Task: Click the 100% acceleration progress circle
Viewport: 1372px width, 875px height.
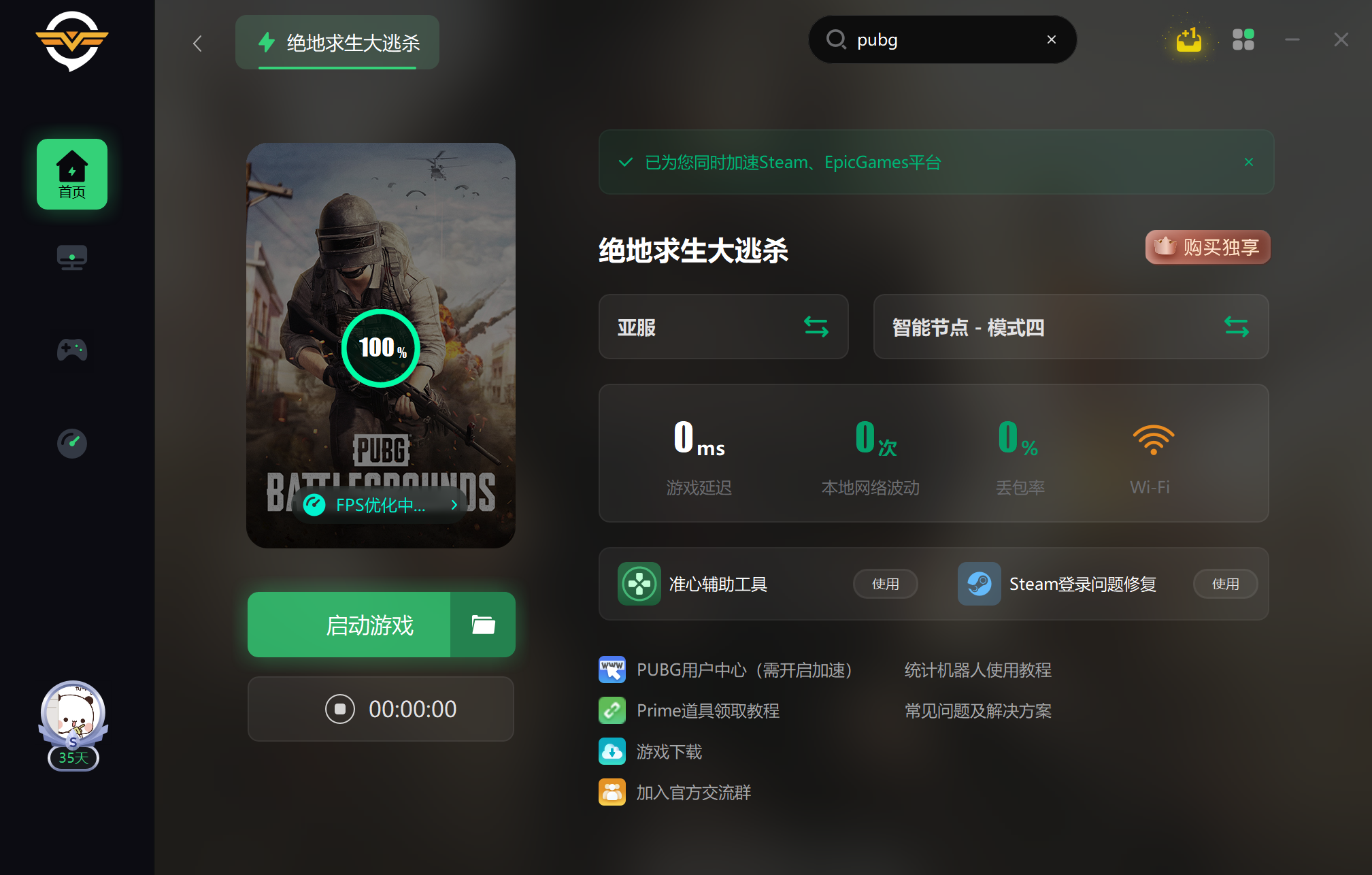Action: pyautogui.click(x=380, y=348)
